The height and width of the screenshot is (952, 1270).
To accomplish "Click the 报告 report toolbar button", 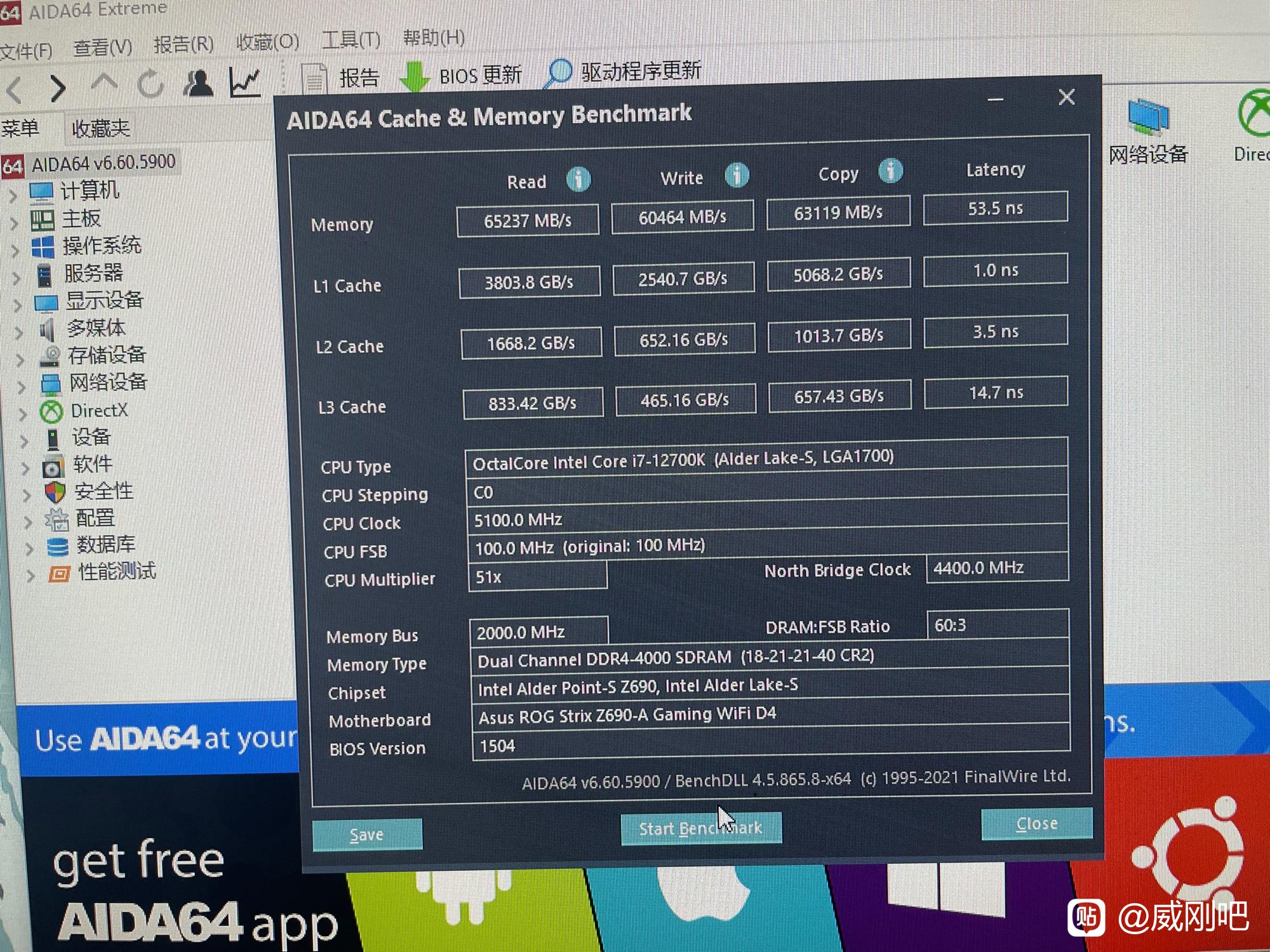I will [340, 79].
